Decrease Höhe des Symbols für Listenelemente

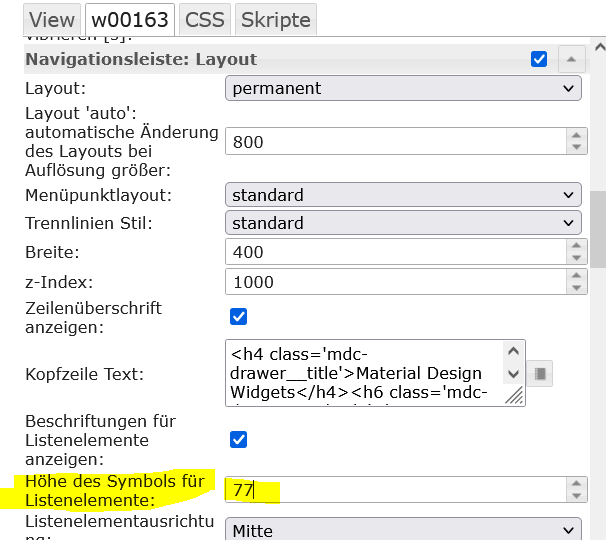point(577,496)
